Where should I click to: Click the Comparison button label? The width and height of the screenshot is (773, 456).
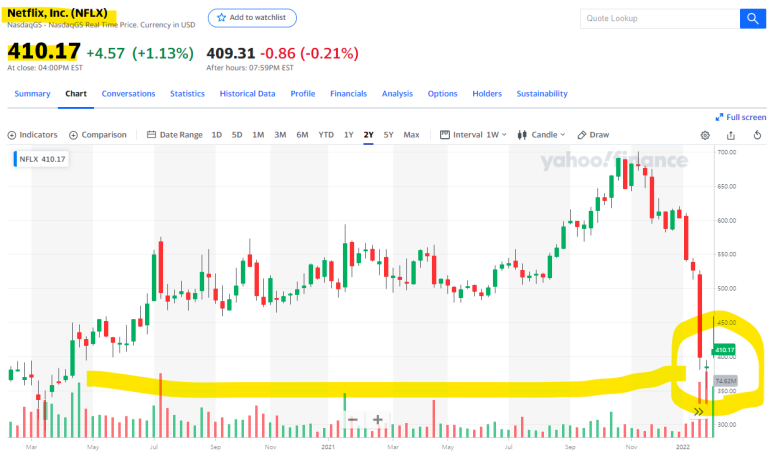tap(104, 135)
